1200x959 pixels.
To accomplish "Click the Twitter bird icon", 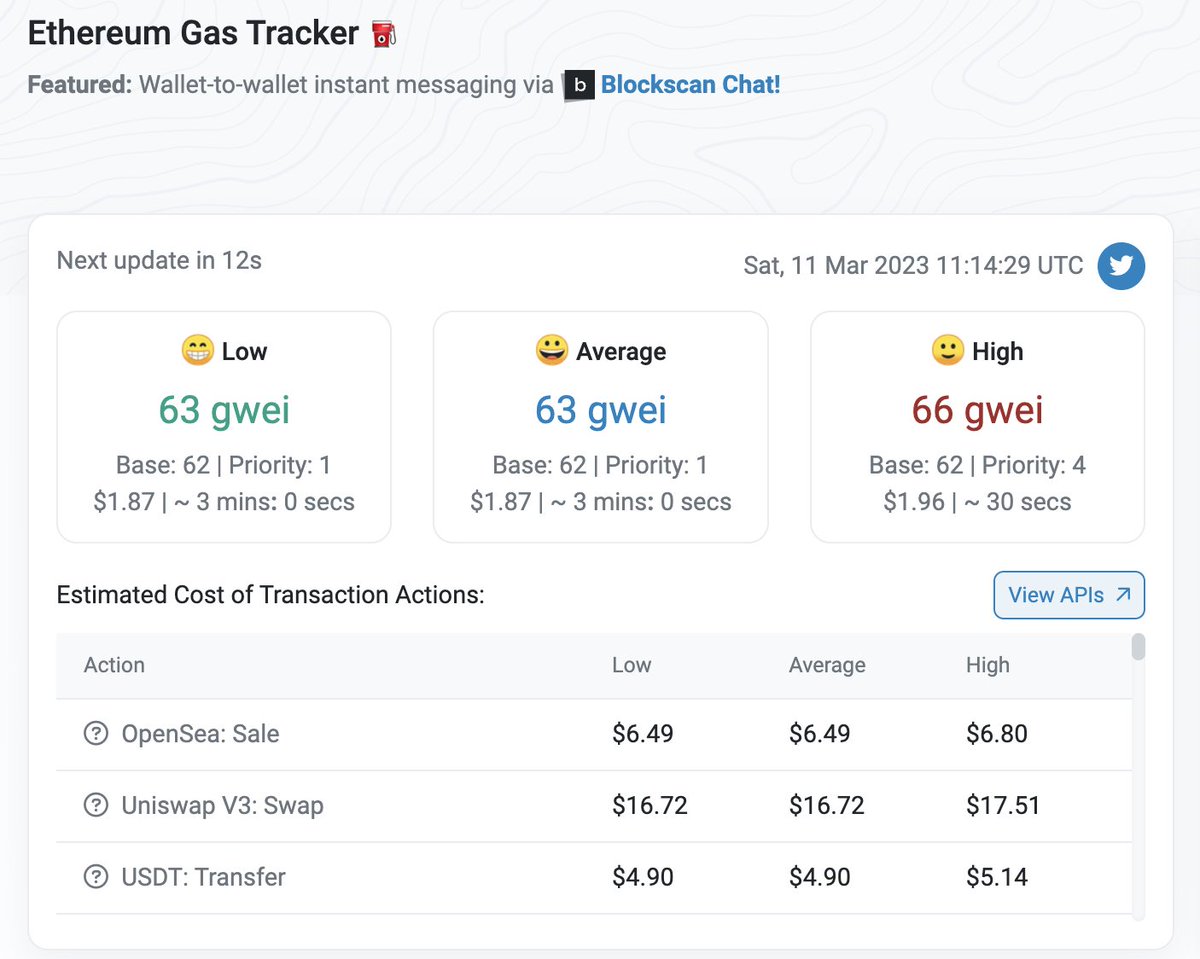I will click(x=1121, y=266).
